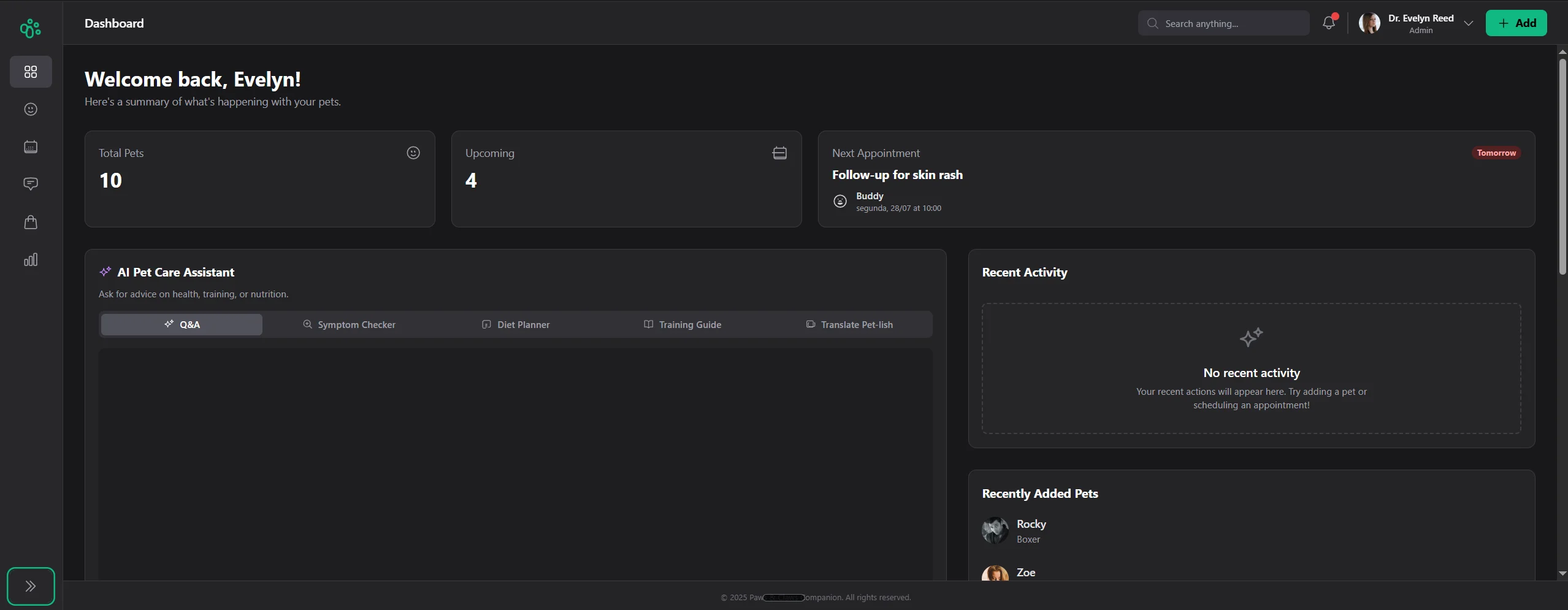Viewport: 1568px width, 610px height.
Task: Open Rocky the Boxer pet entry
Action: point(1031,531)
